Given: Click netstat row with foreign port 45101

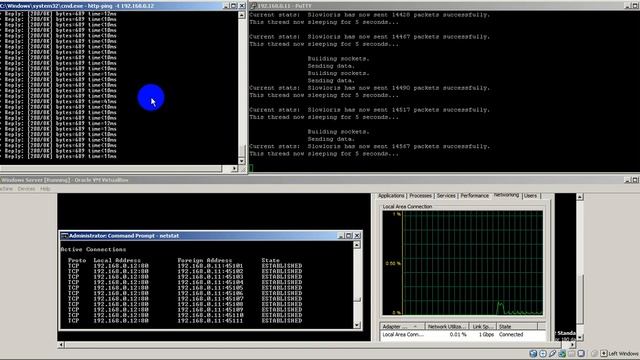Looking at the screenshot, I should pos(185,266).
